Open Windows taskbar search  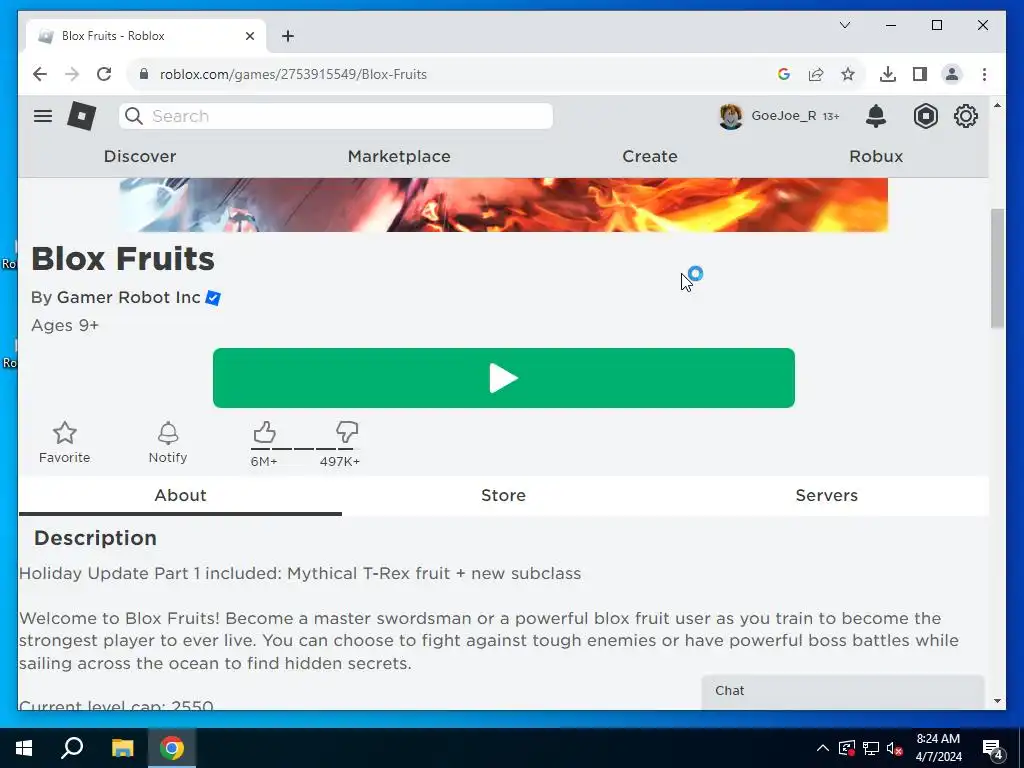(72, 748)
